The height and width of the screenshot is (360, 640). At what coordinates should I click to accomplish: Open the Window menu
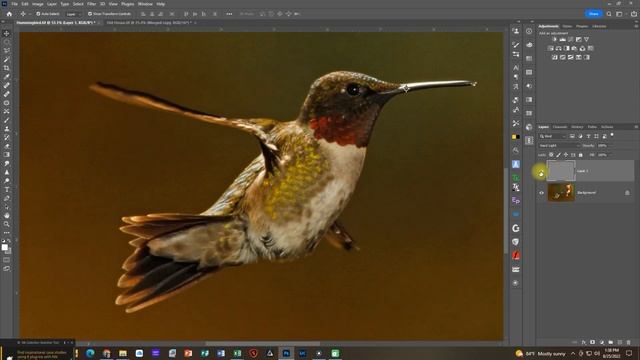point(145,4)
